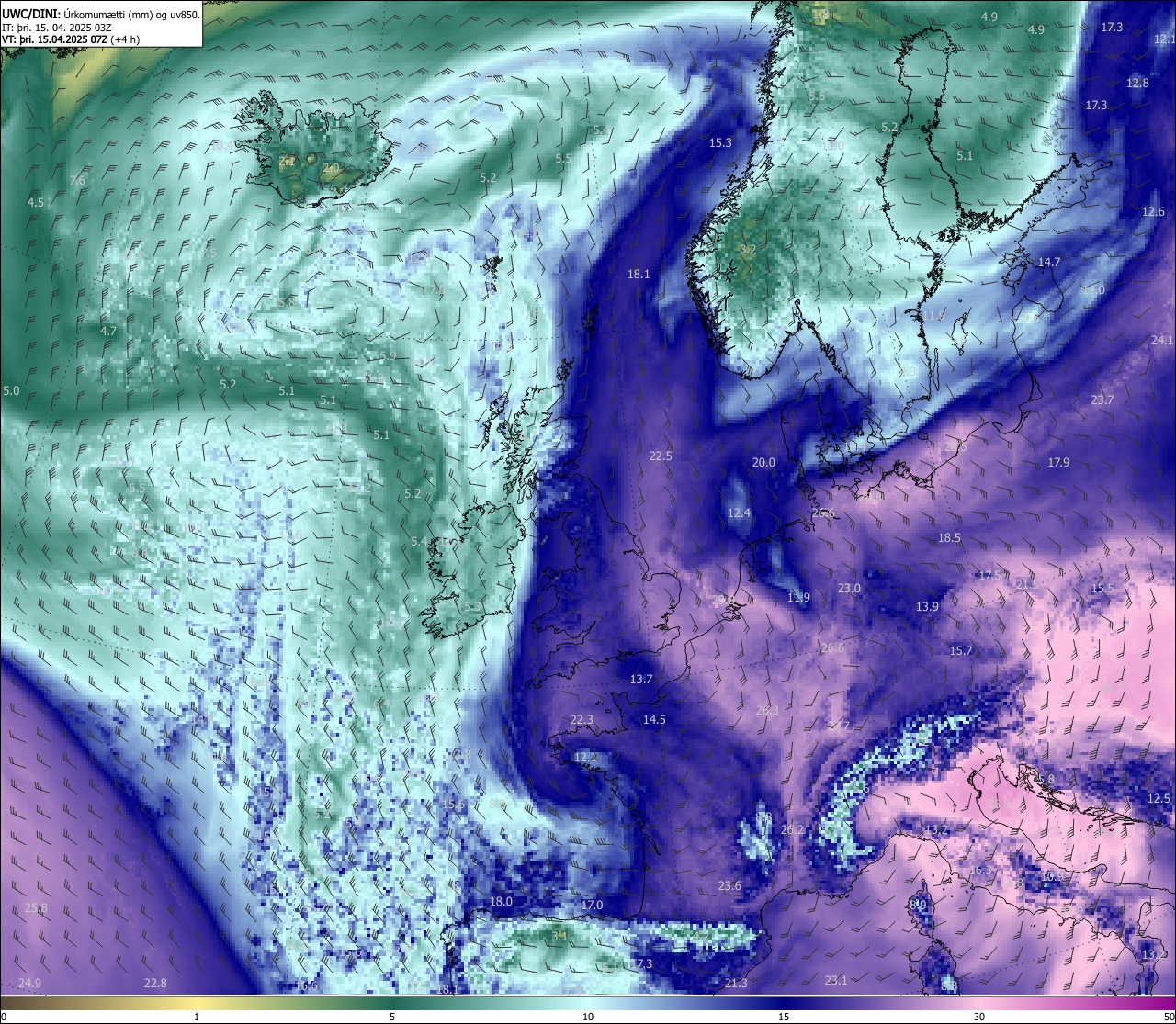The height and width of the screenshot is (1024, 1176).
Task: Click the 24.9 value label
Action: point(29,983)
